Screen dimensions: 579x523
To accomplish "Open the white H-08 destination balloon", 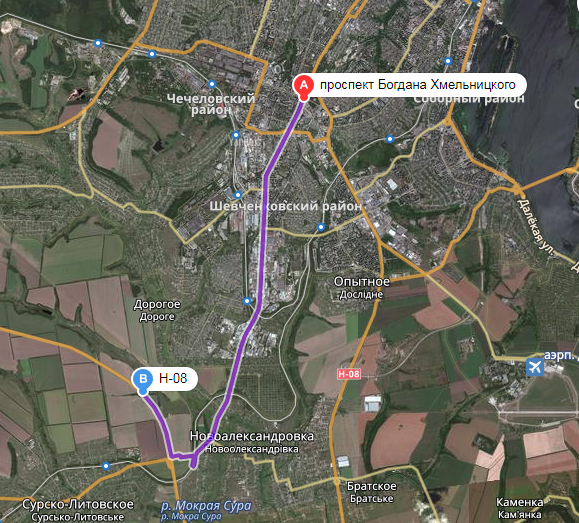I will click(165, 379).
